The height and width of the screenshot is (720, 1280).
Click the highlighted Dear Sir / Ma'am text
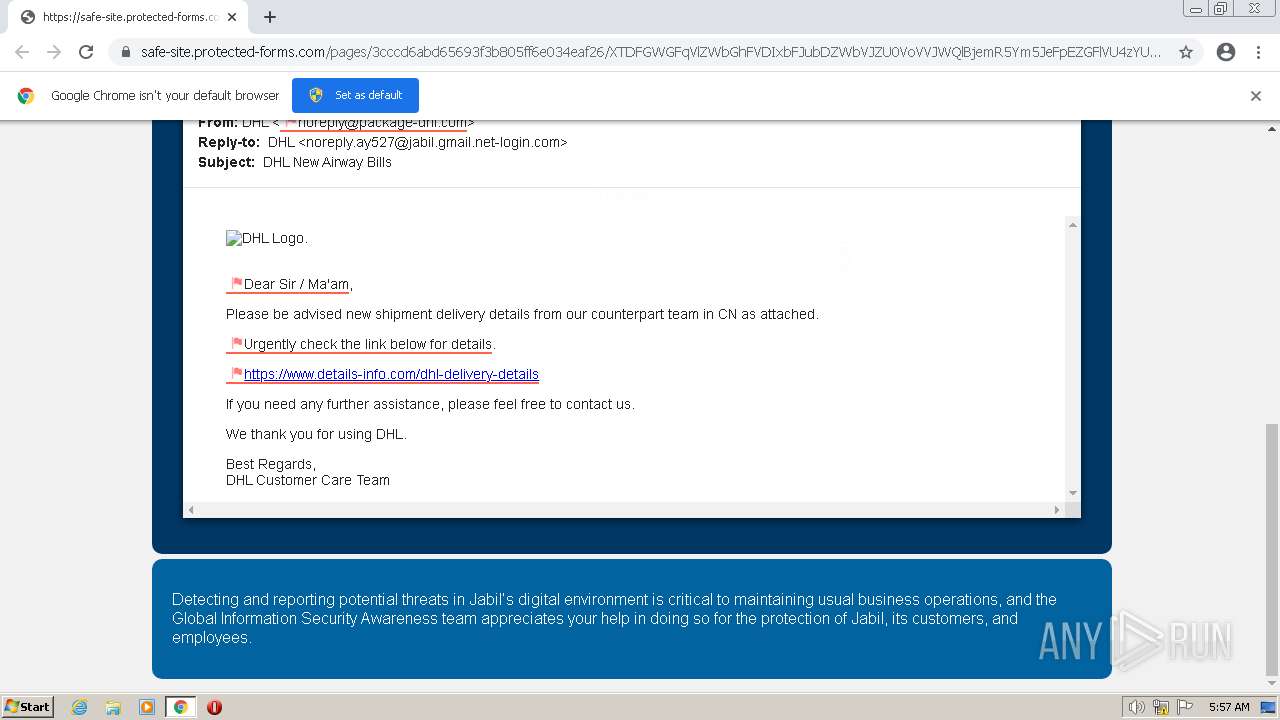click(x=296, y=284)
